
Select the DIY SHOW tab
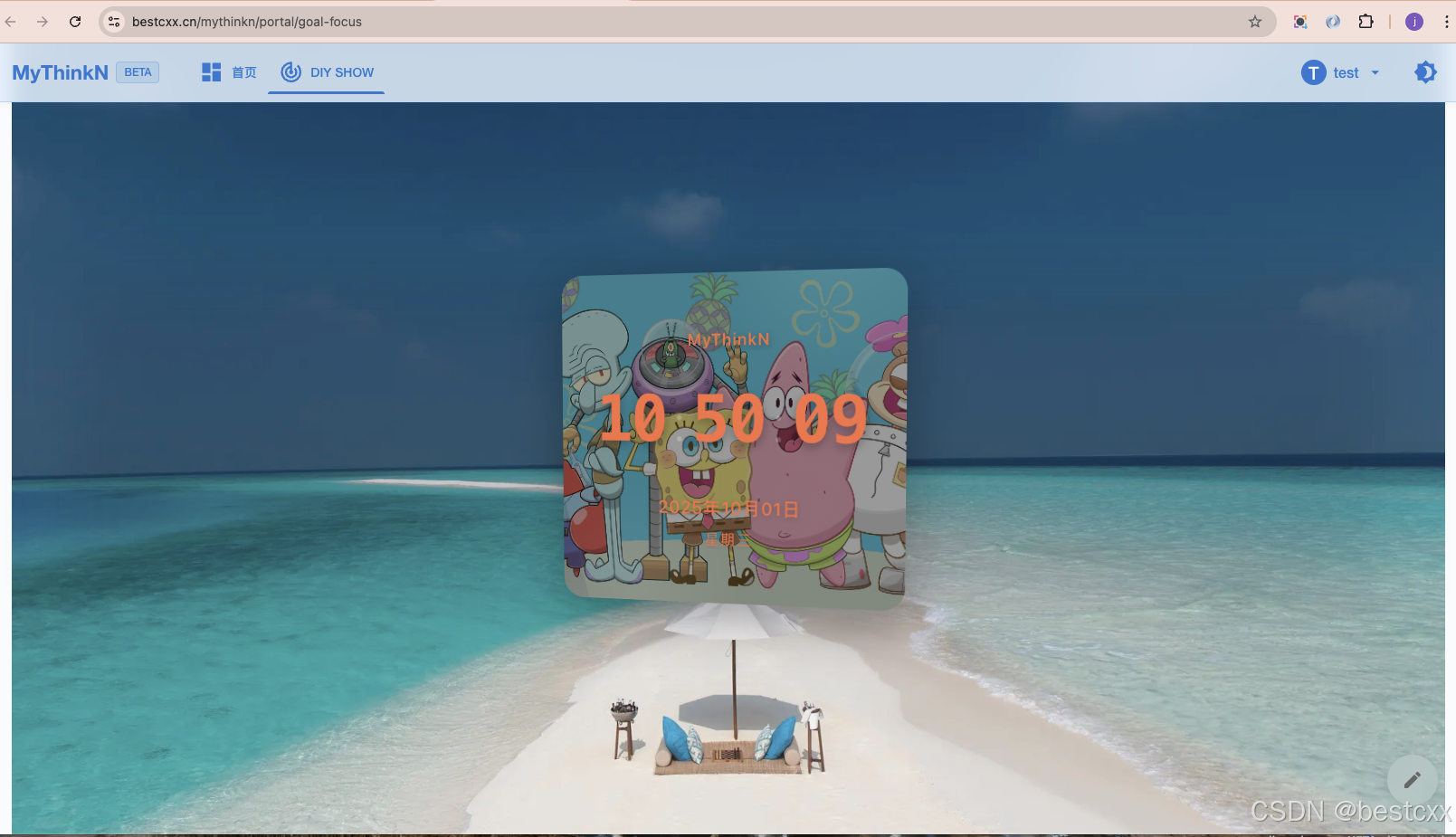point(327,72)
